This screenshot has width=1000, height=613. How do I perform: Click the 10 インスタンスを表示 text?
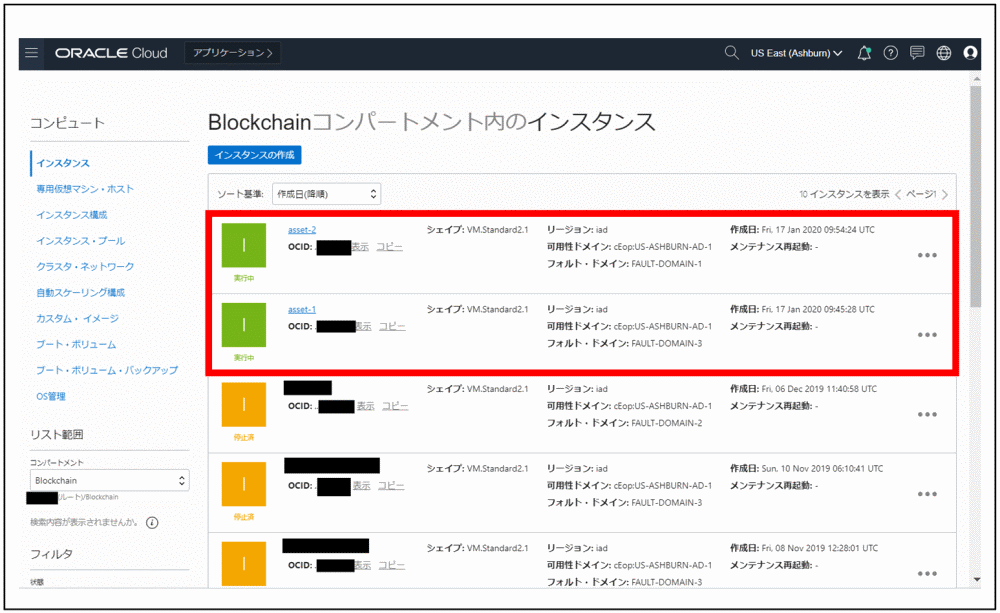pyautogui.click(x=844, y=194)
